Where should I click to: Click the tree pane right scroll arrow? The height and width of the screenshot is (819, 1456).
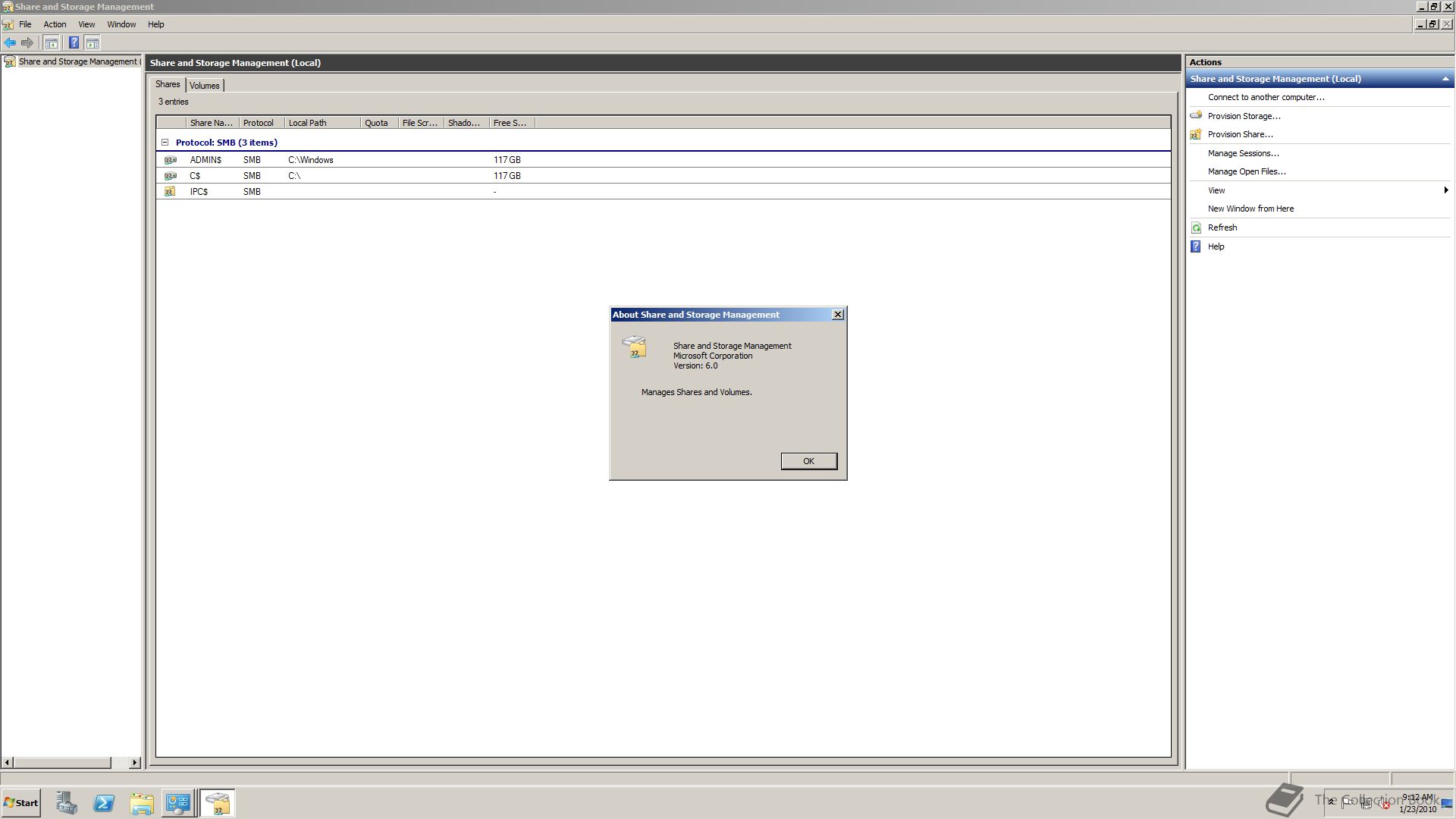[x=135, y=762]
